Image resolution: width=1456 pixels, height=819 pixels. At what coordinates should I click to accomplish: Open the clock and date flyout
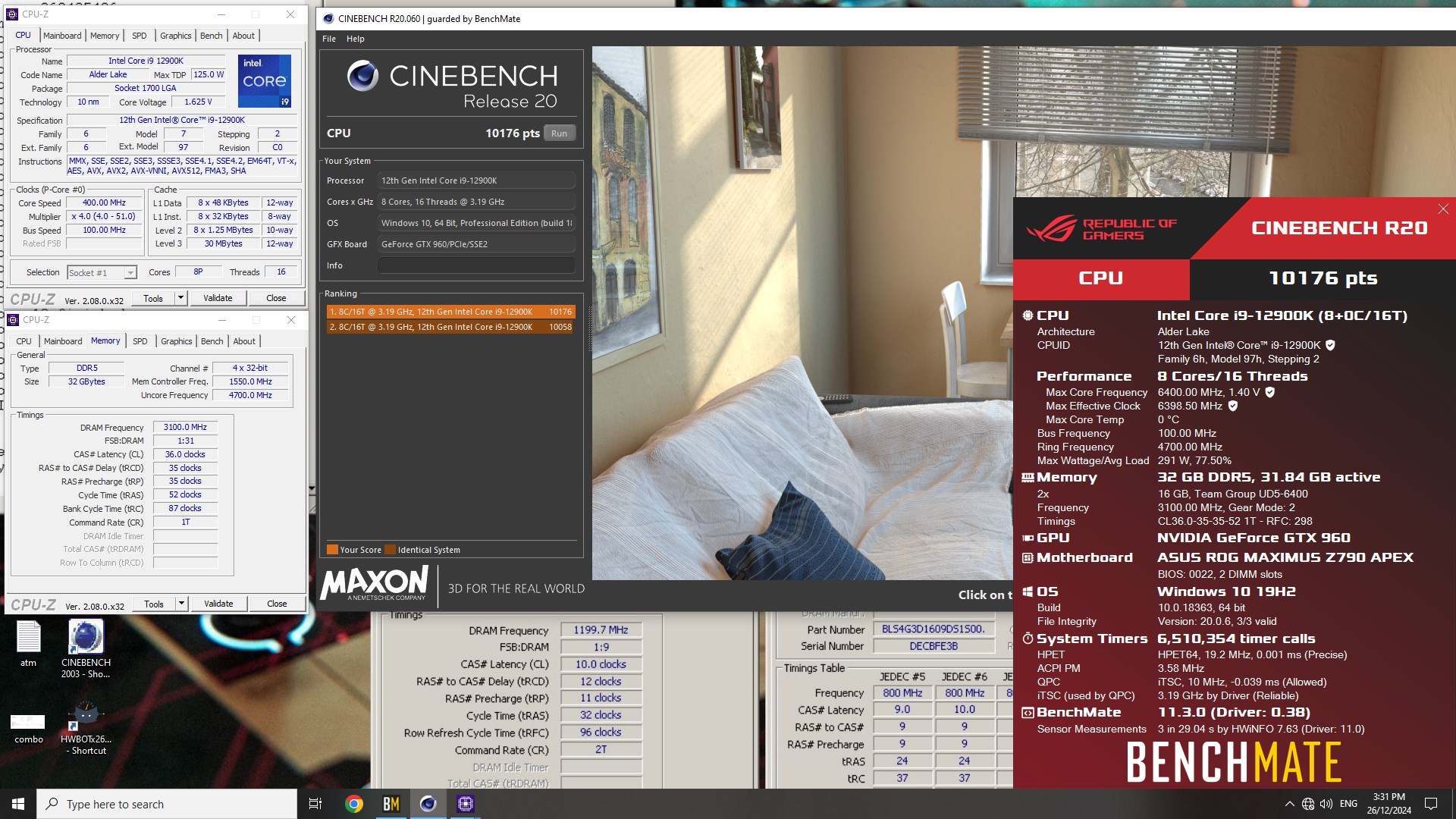[1389, 804]
